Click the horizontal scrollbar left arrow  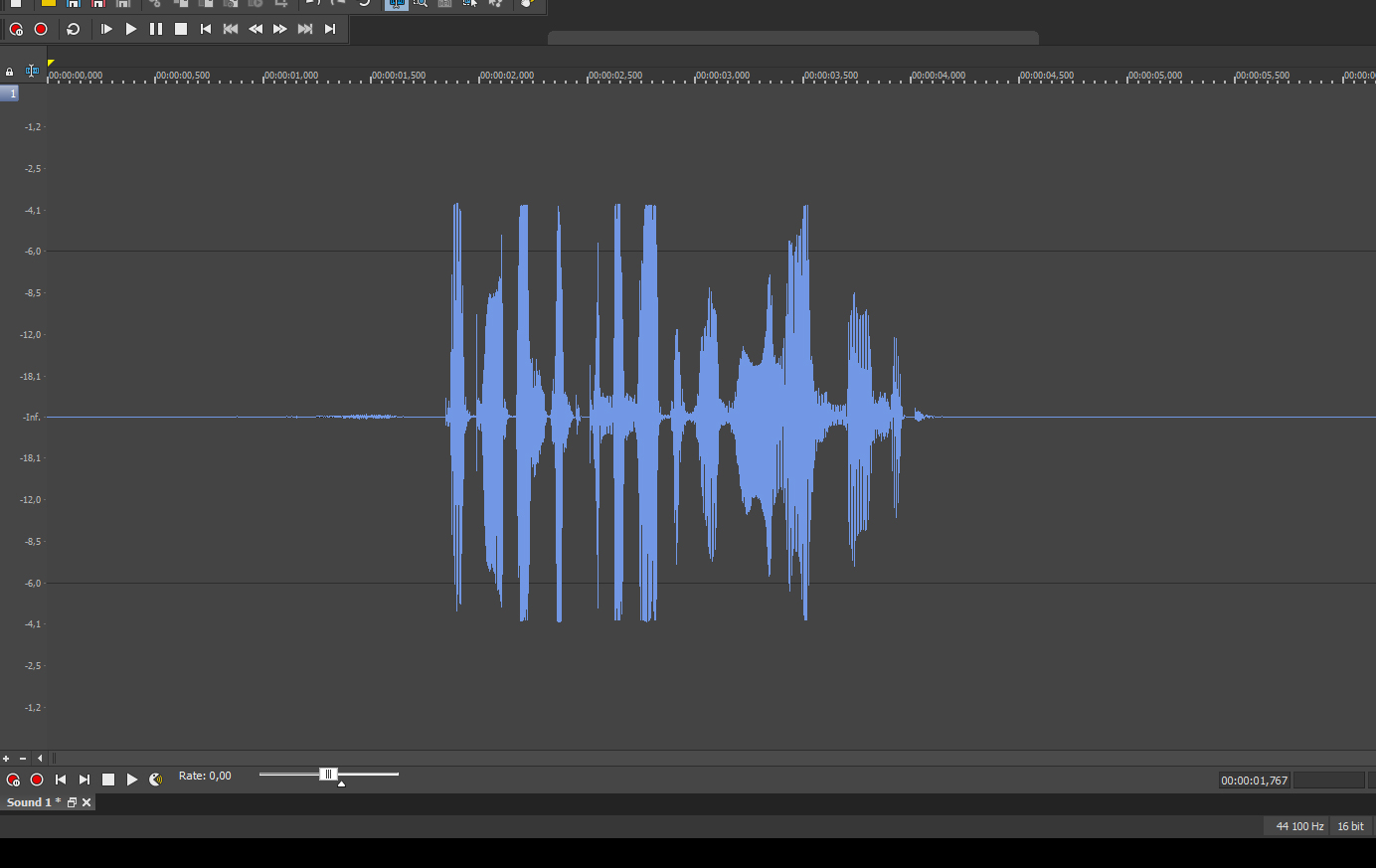pos(40,759)
